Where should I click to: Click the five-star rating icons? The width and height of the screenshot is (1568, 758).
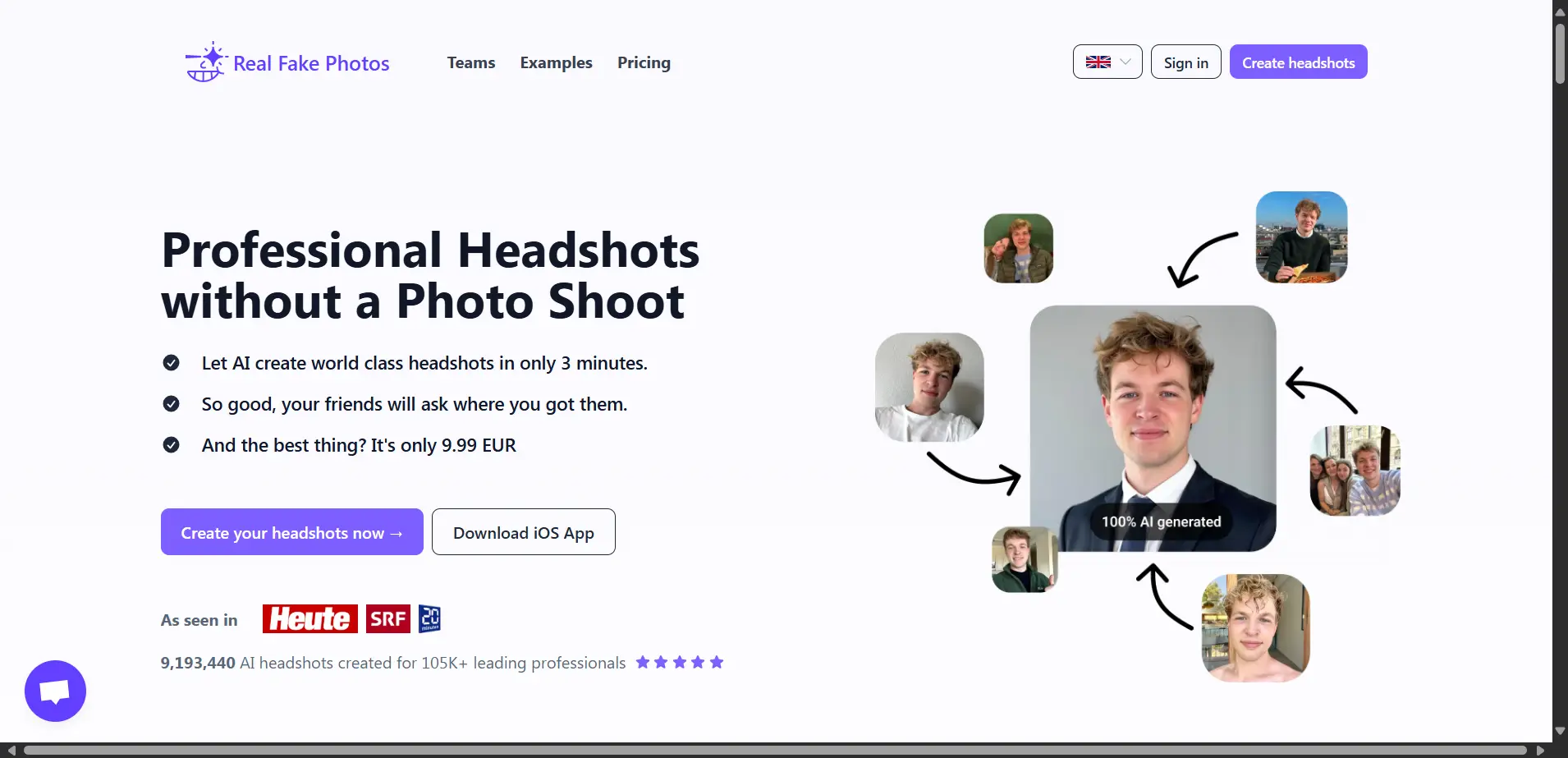click(x=679, y=662)
